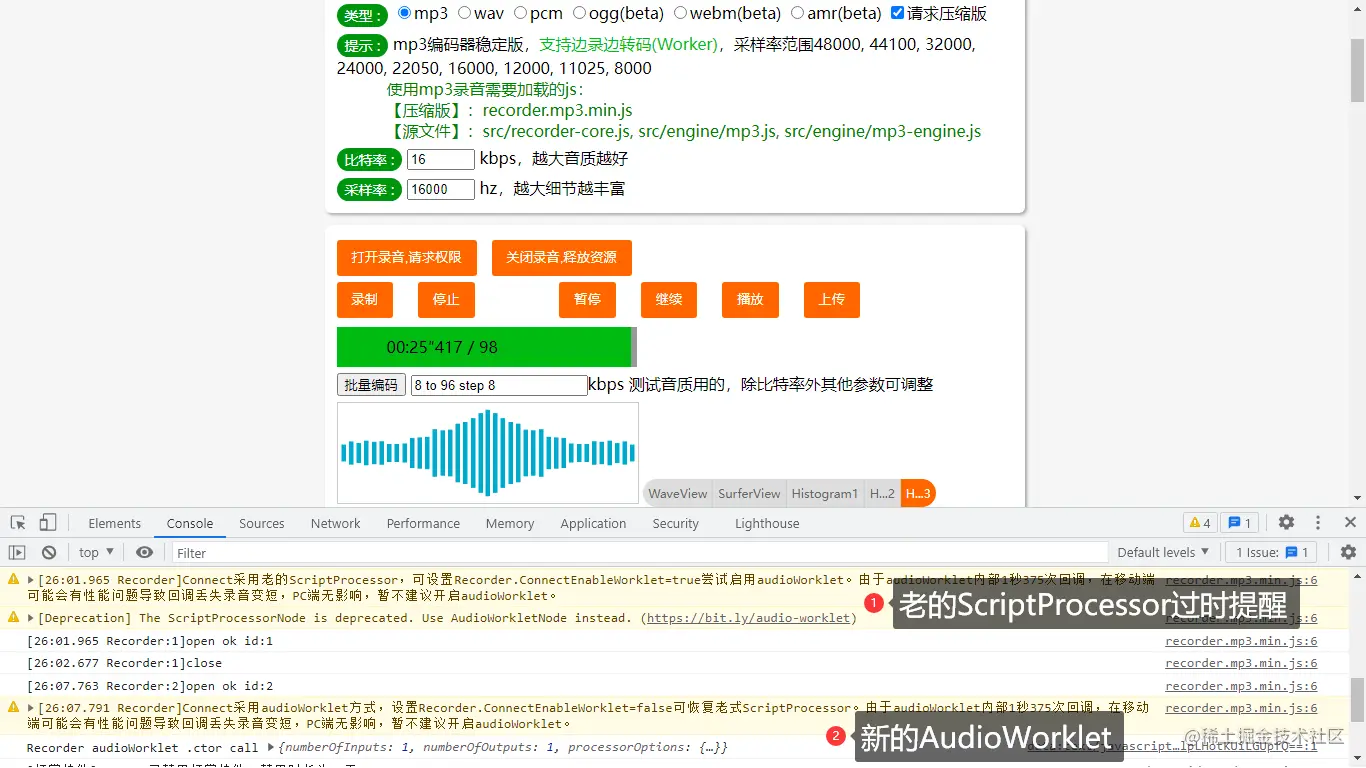The width and height of the screenshot is (1366, 768).
Task: Open source link for 'open ok id:2' row
Action: (1241, 686)
